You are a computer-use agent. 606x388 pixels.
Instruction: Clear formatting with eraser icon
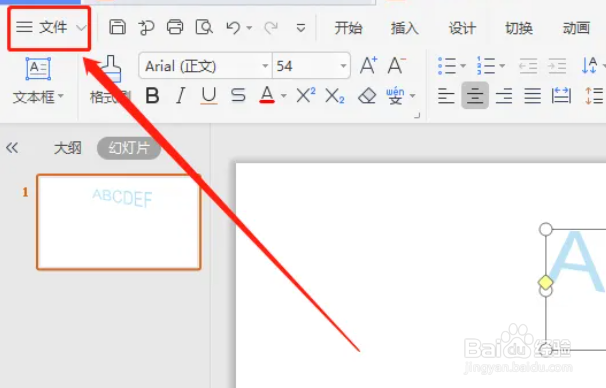pyautogui.click(x=367, y=95)
